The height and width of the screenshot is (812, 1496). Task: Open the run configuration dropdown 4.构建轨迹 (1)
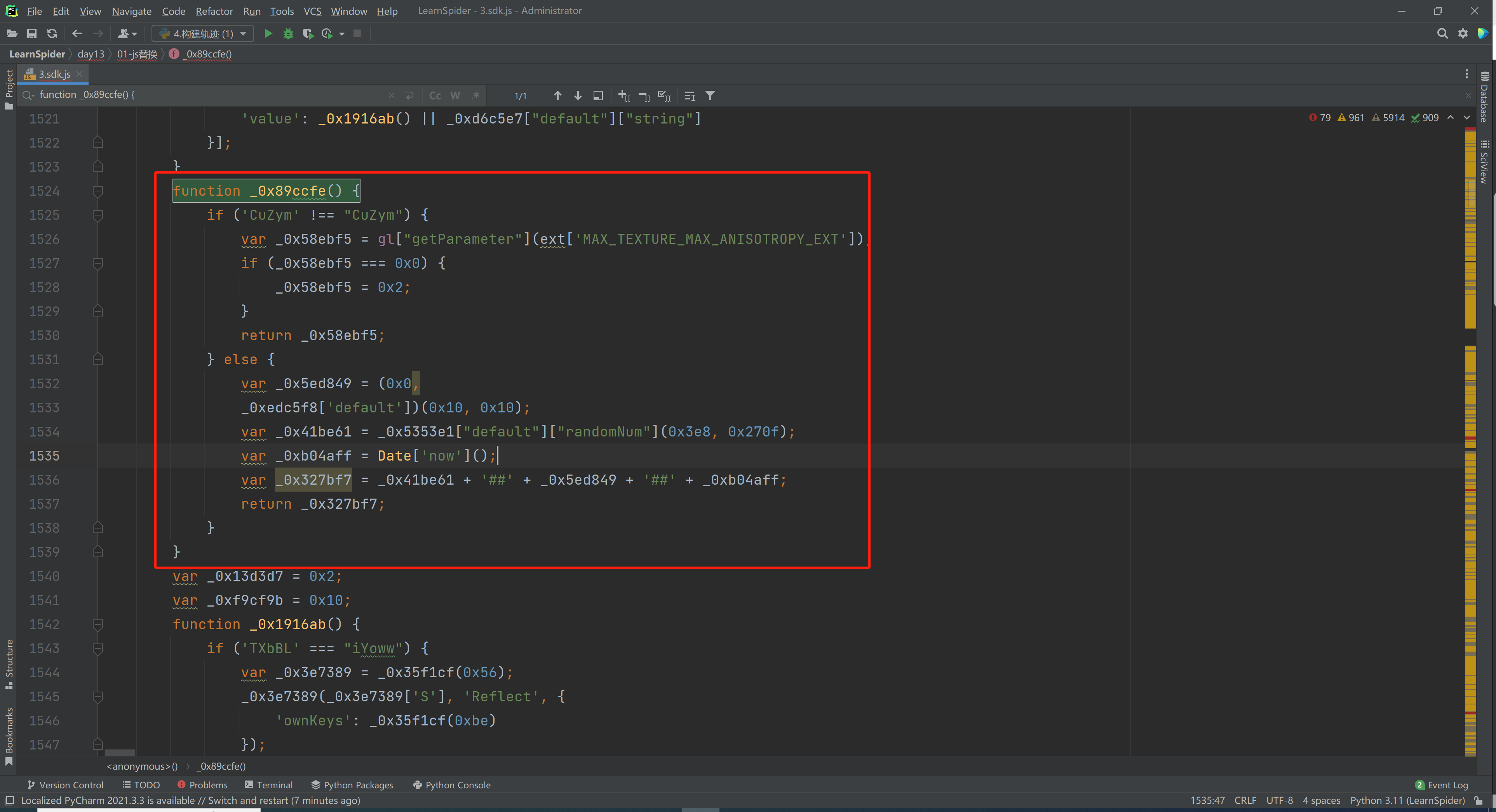pos(203,34)
